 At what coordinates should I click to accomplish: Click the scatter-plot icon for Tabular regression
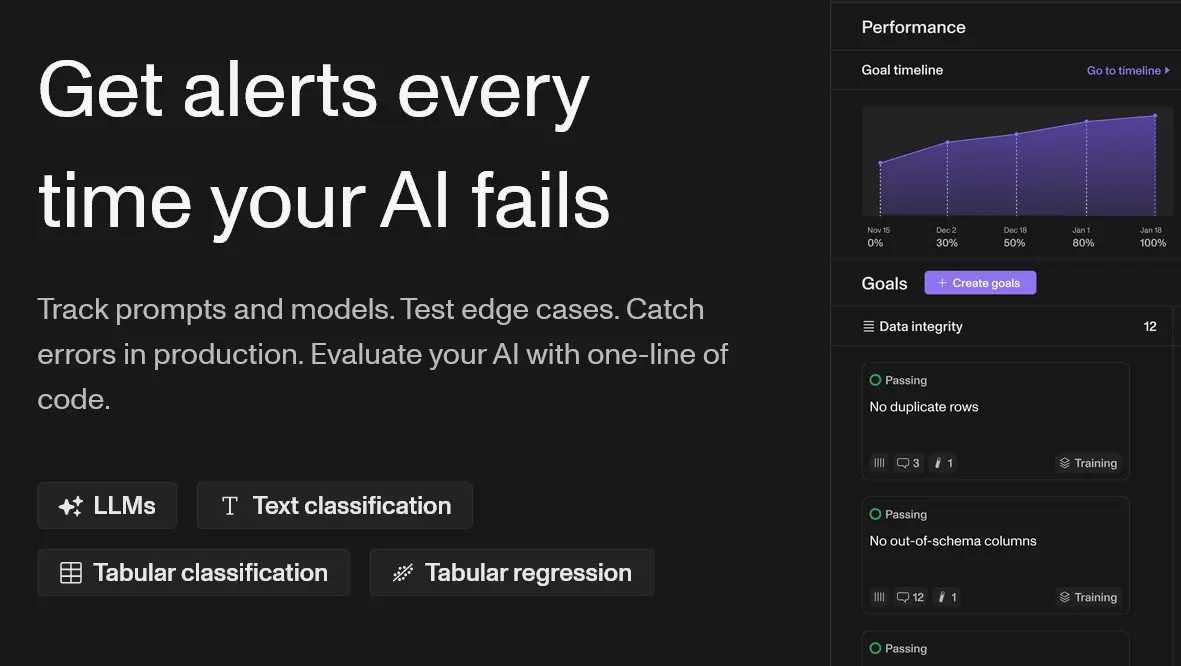(403, 572)
